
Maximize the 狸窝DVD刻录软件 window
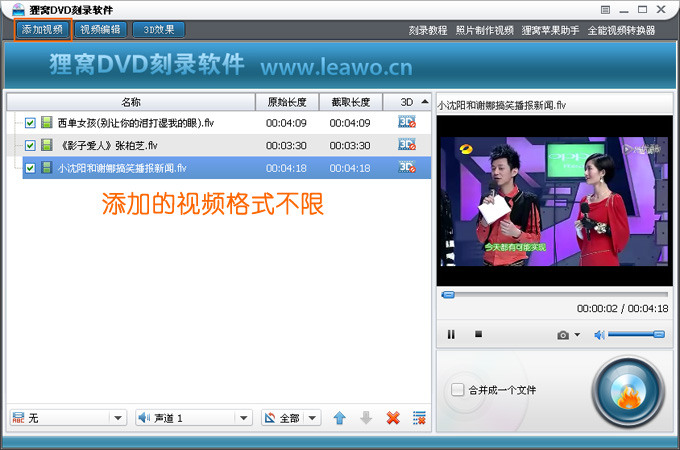point(642,10)
